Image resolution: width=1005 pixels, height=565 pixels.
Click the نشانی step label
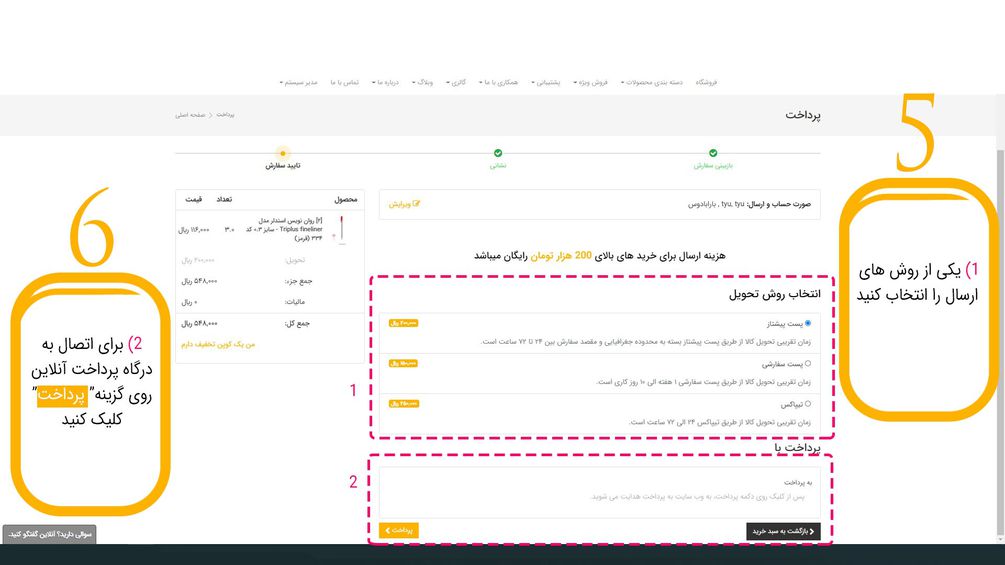pyautogui.click(x=498, y=166)
